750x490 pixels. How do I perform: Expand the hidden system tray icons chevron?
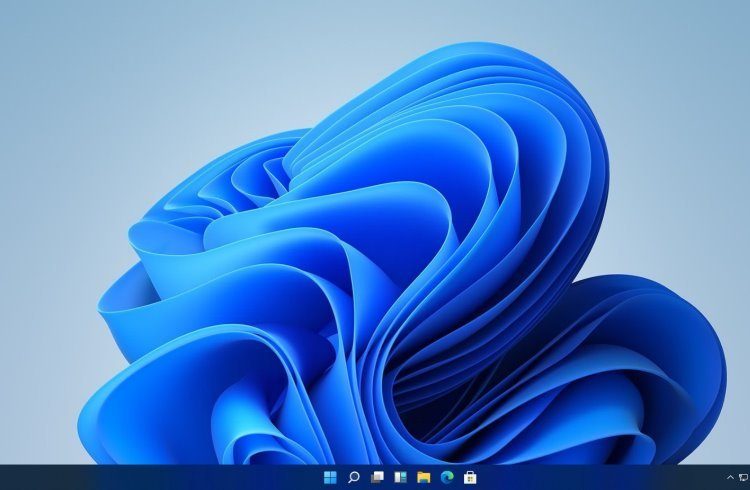tap(730, 478)
